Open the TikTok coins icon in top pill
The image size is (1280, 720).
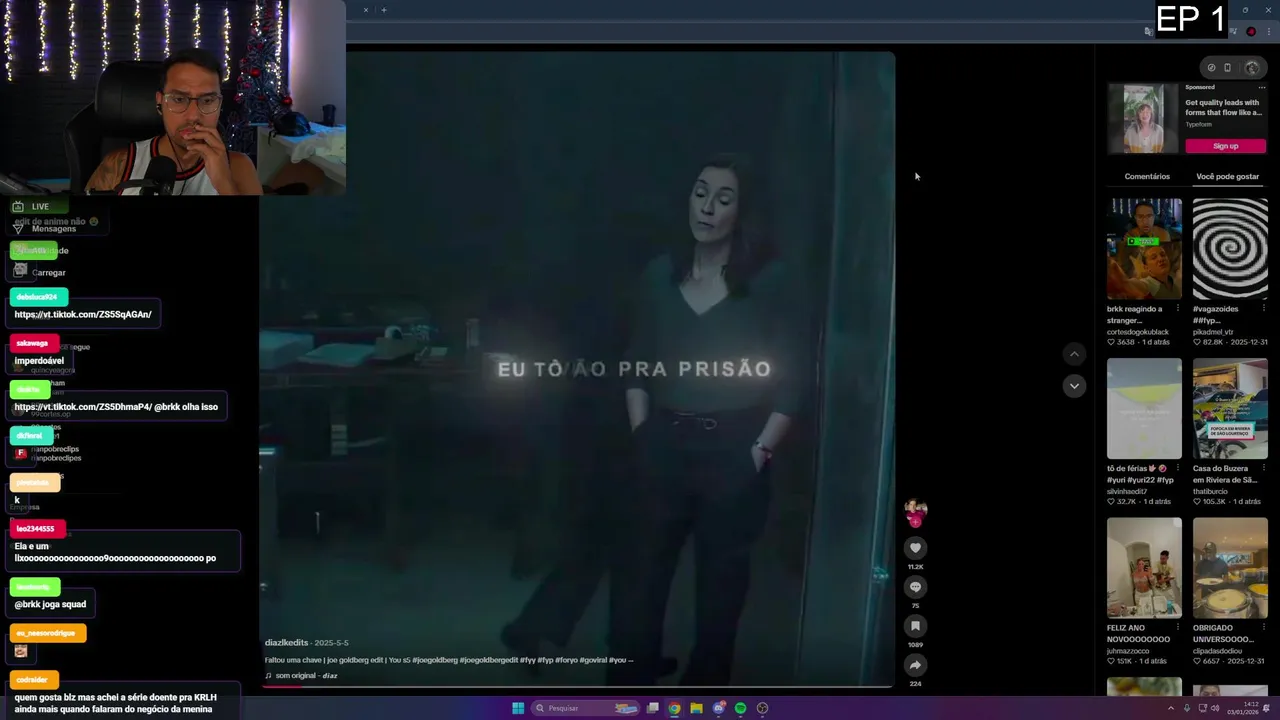point(1211,68)
